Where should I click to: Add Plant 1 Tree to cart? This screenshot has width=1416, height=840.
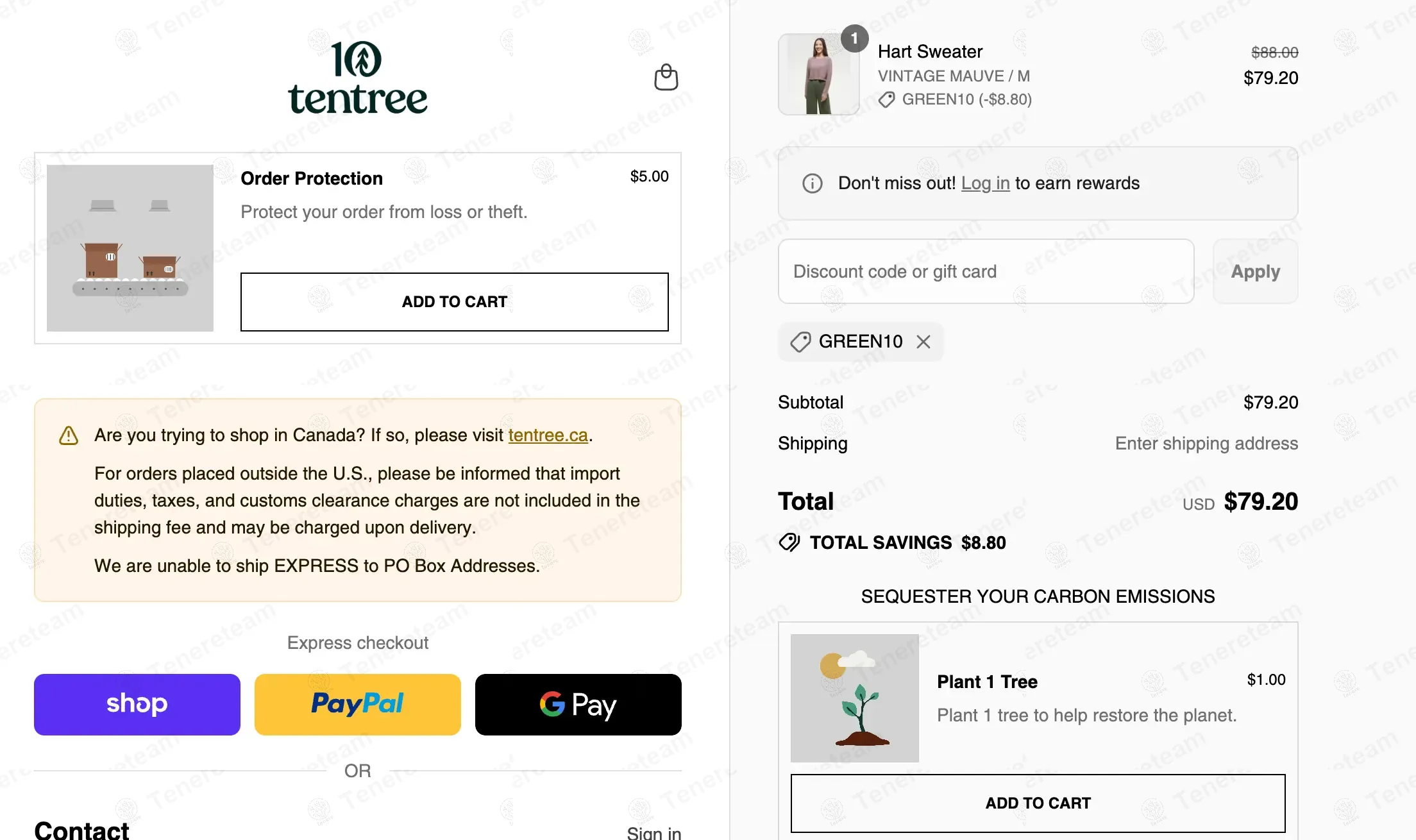tap(1038, 803)
